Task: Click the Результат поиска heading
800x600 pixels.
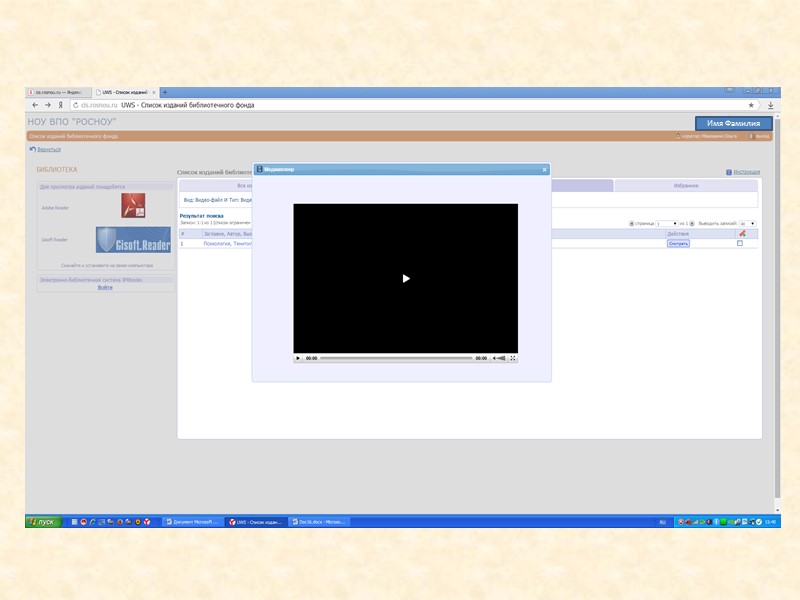Action: 202,216
